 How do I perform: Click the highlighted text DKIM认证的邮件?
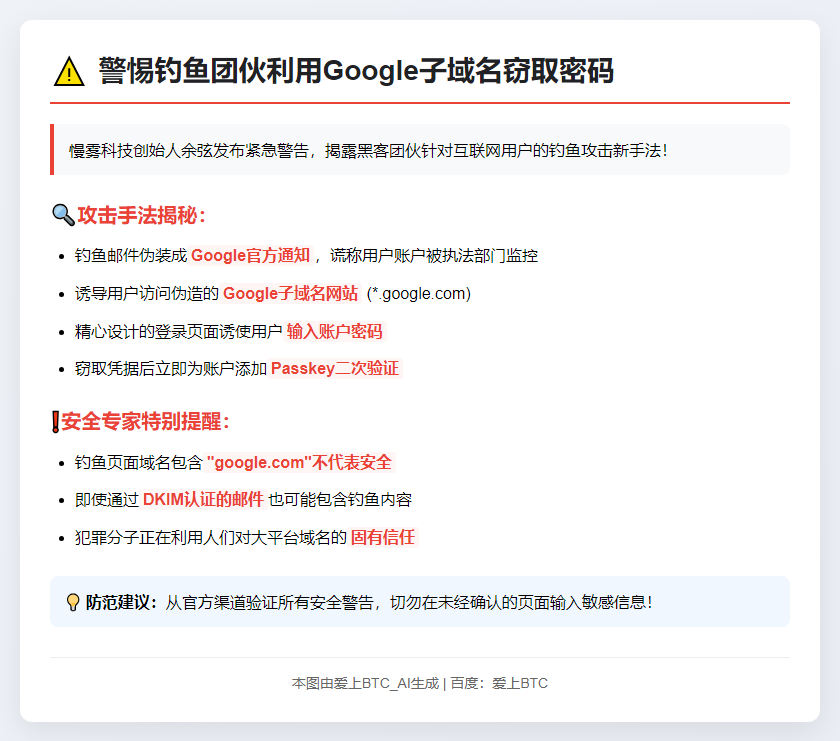(x=203, y=500)
